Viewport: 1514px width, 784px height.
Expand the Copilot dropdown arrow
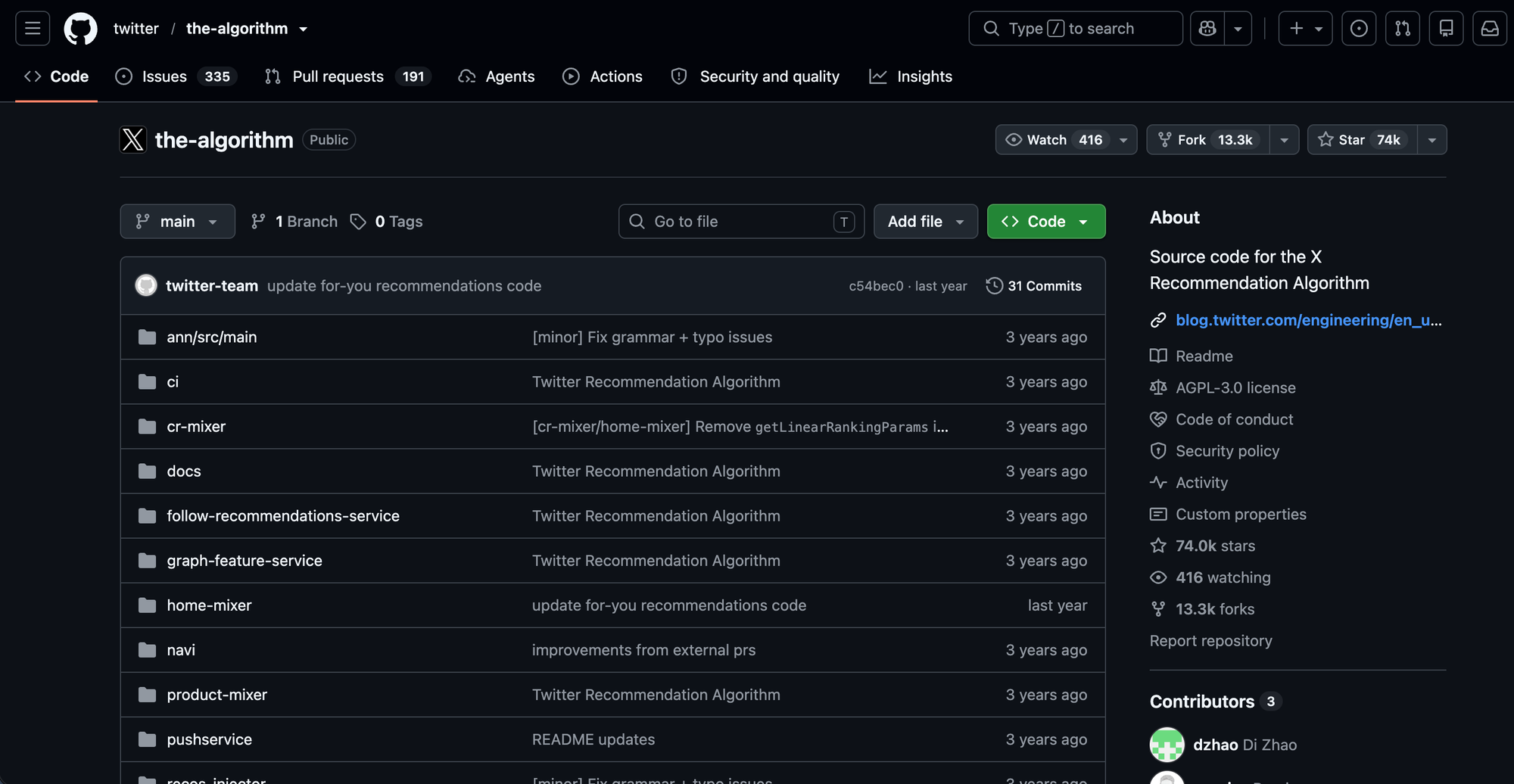pyautogui.click(x=1238, y=29)
